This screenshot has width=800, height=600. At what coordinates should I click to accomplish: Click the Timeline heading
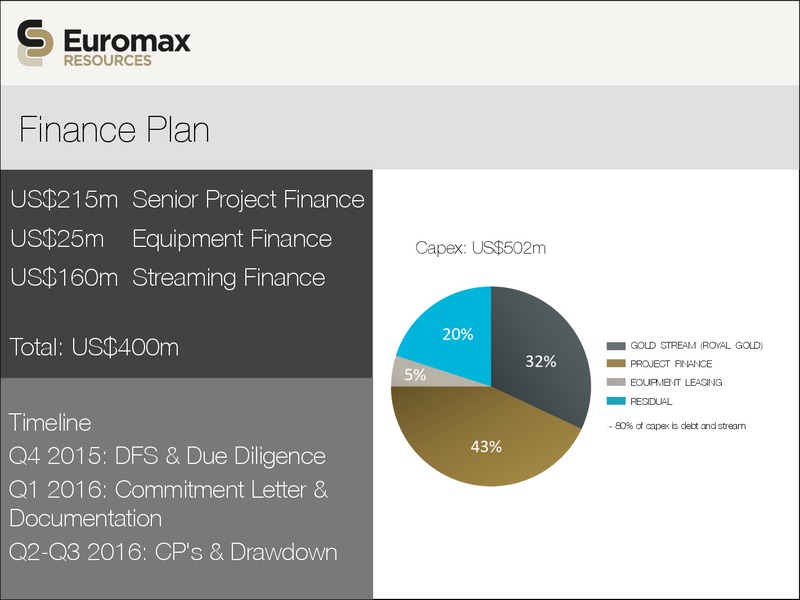coord(50,422)
